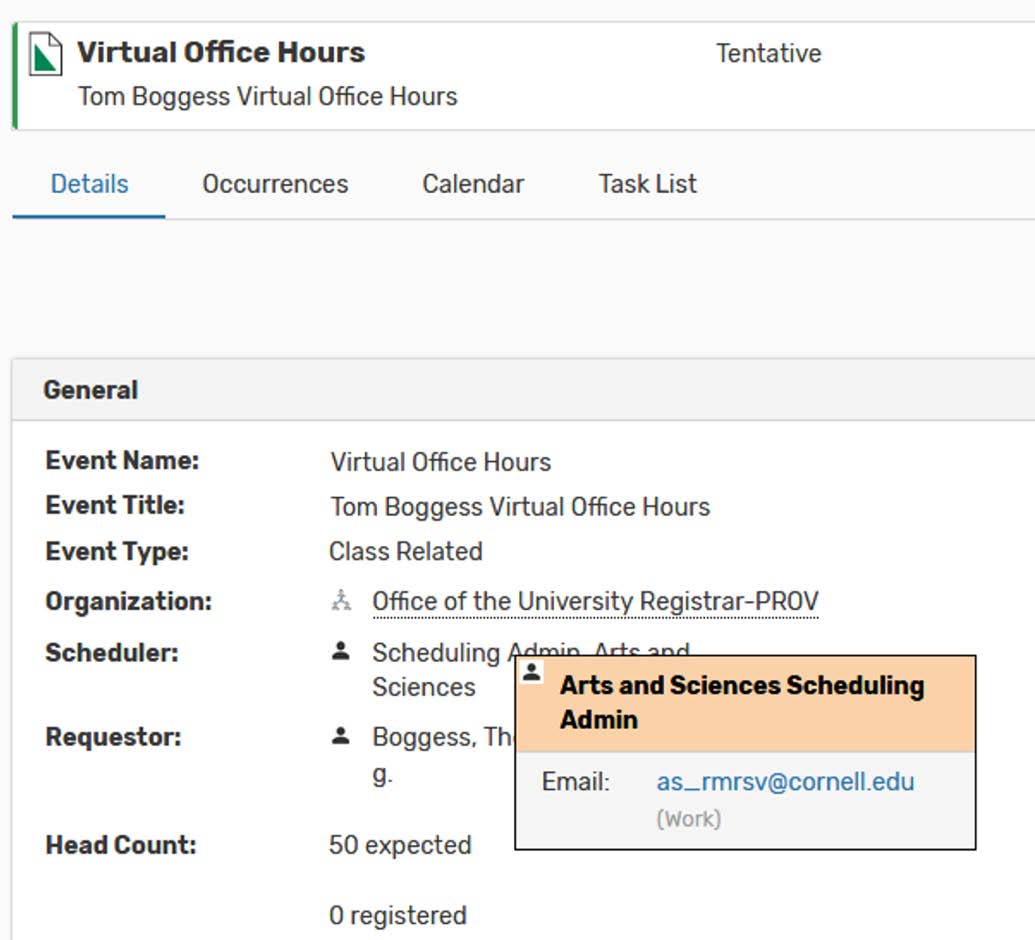Open the Calendar tab
Viewport: 1035px width, 940px height.
[473, 183]
